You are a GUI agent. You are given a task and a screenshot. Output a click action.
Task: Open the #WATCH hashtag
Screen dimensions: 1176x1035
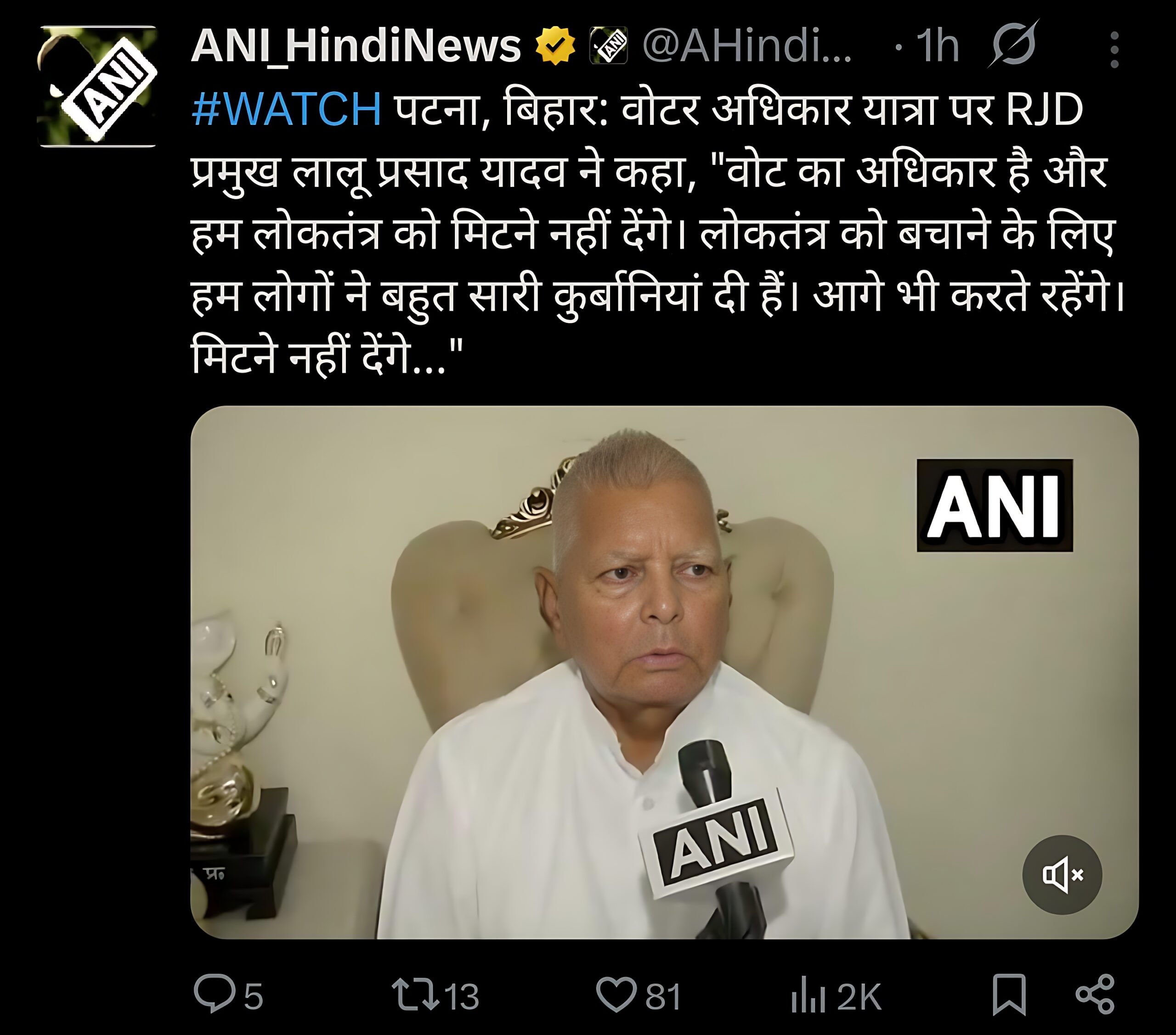click(287, 109)
